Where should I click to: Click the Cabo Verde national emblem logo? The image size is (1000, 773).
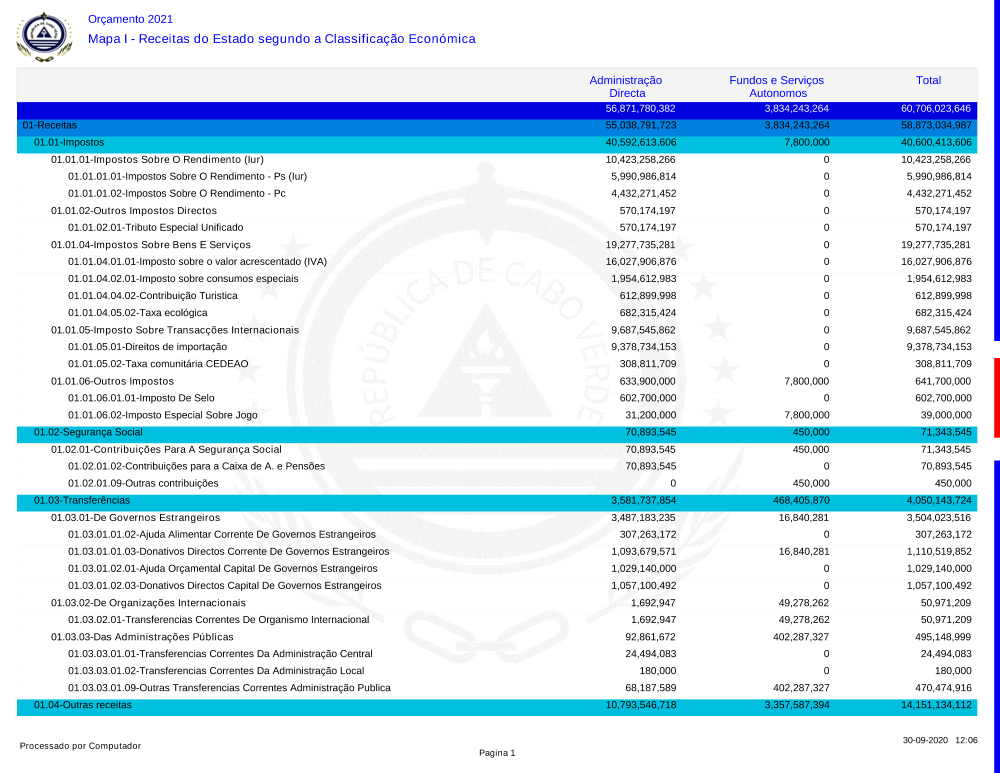point(43,37)
